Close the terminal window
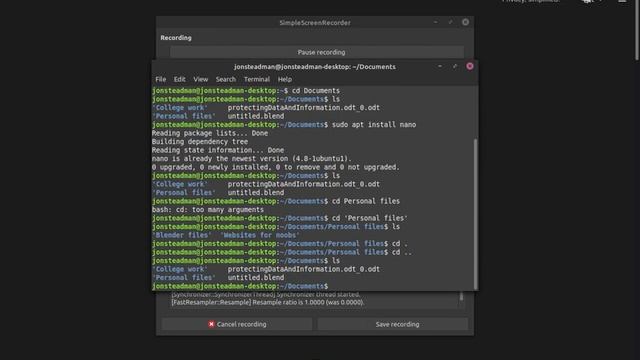Screen dimensions: 640x360 470,66
